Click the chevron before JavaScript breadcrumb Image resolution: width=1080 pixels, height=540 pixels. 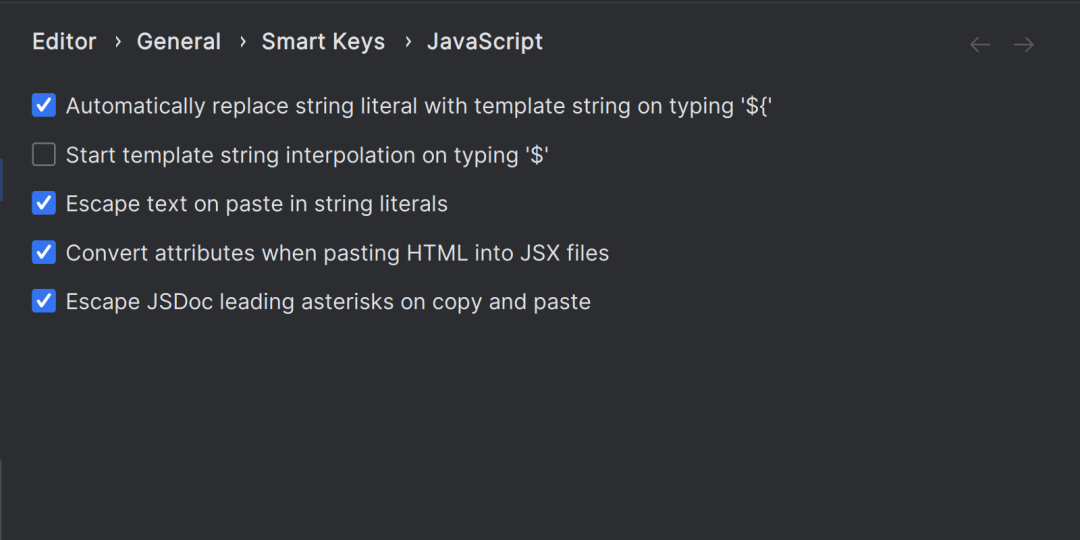(x=407, y=42)
